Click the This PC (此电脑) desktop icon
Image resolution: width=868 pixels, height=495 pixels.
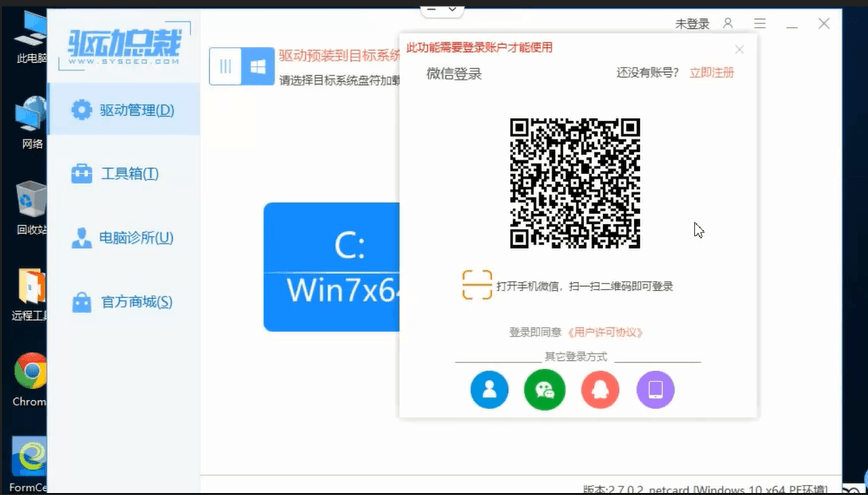pyautogui.click(x=31, y=38)
